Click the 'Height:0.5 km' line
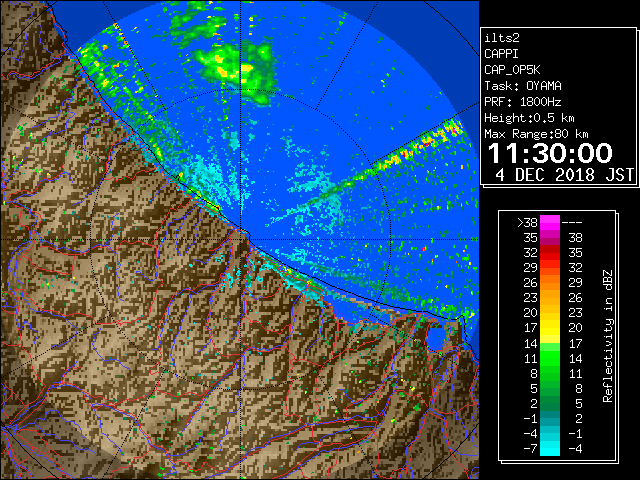This screenshot has width=640, height=480. [529, 118]
